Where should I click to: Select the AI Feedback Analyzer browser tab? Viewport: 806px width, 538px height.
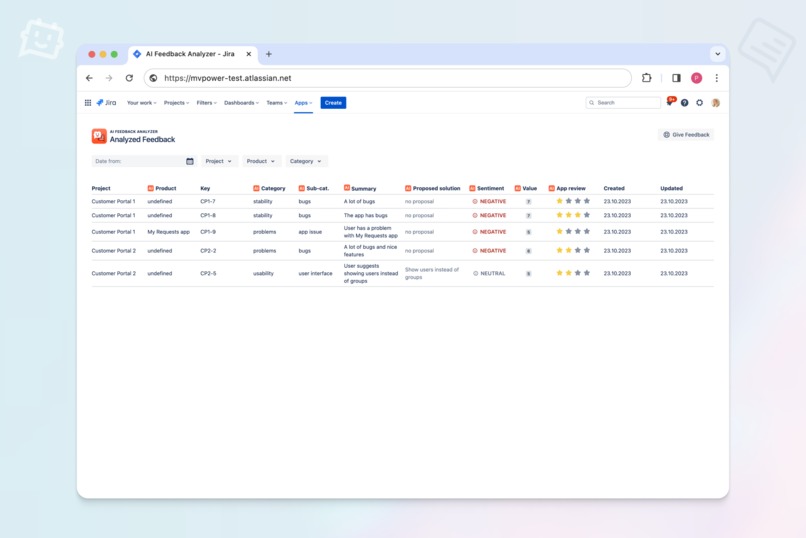tap(193, 54)
